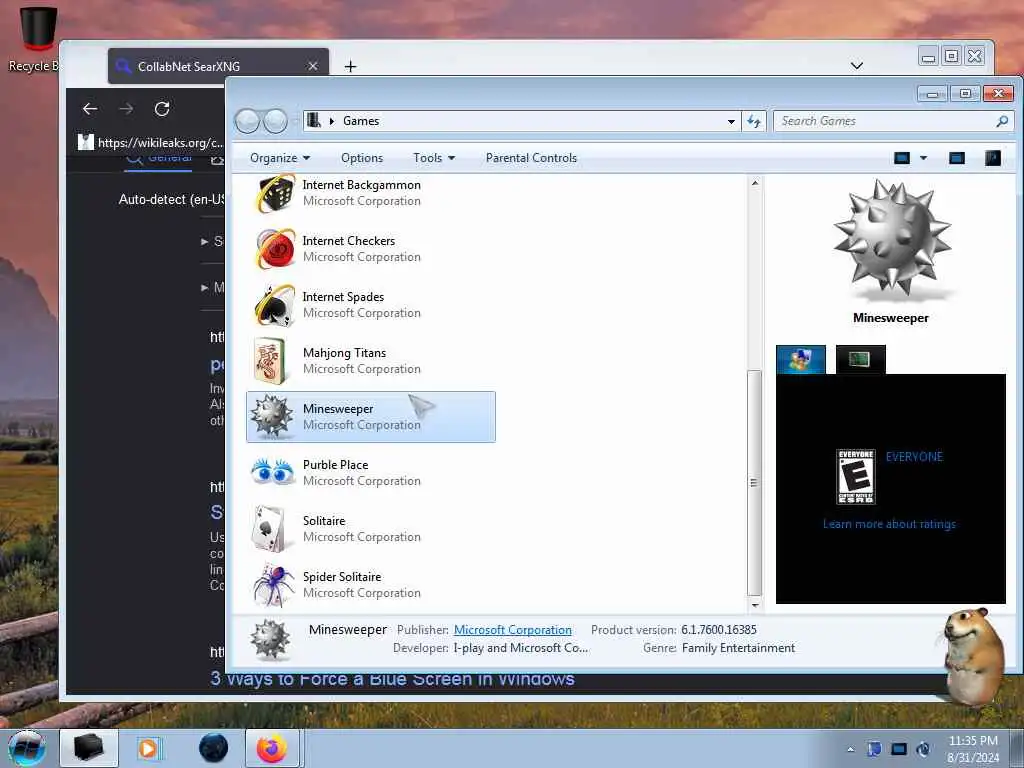Image resolution: width=1024 pixels, height=768 pixels.
Task: Reload the page in the browser window
Action: pyautogui.click(x=162, y=109)
